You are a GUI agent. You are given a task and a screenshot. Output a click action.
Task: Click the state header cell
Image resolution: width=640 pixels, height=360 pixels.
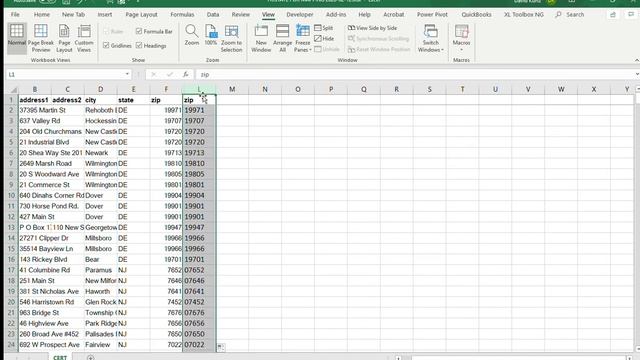(133, 100)
